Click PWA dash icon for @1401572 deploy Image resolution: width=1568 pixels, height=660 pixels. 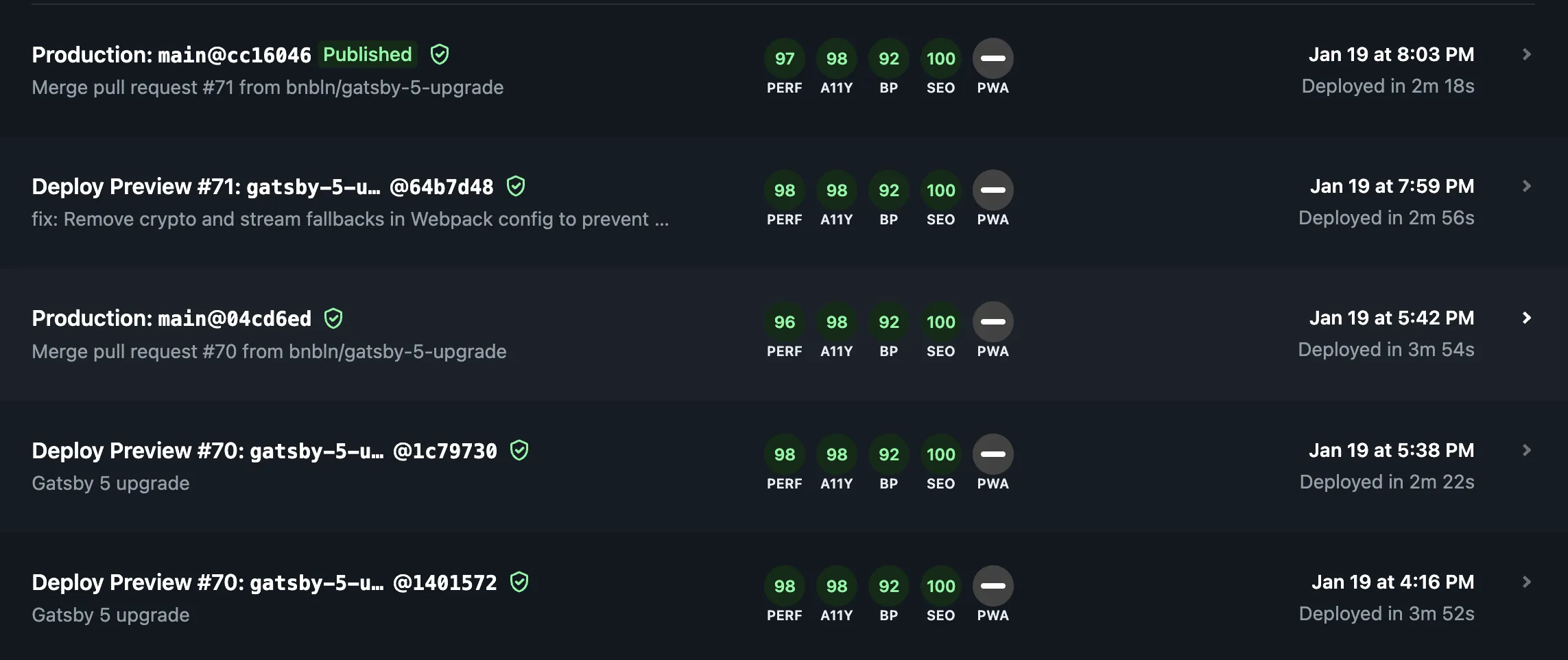click(x=993, y=586)
